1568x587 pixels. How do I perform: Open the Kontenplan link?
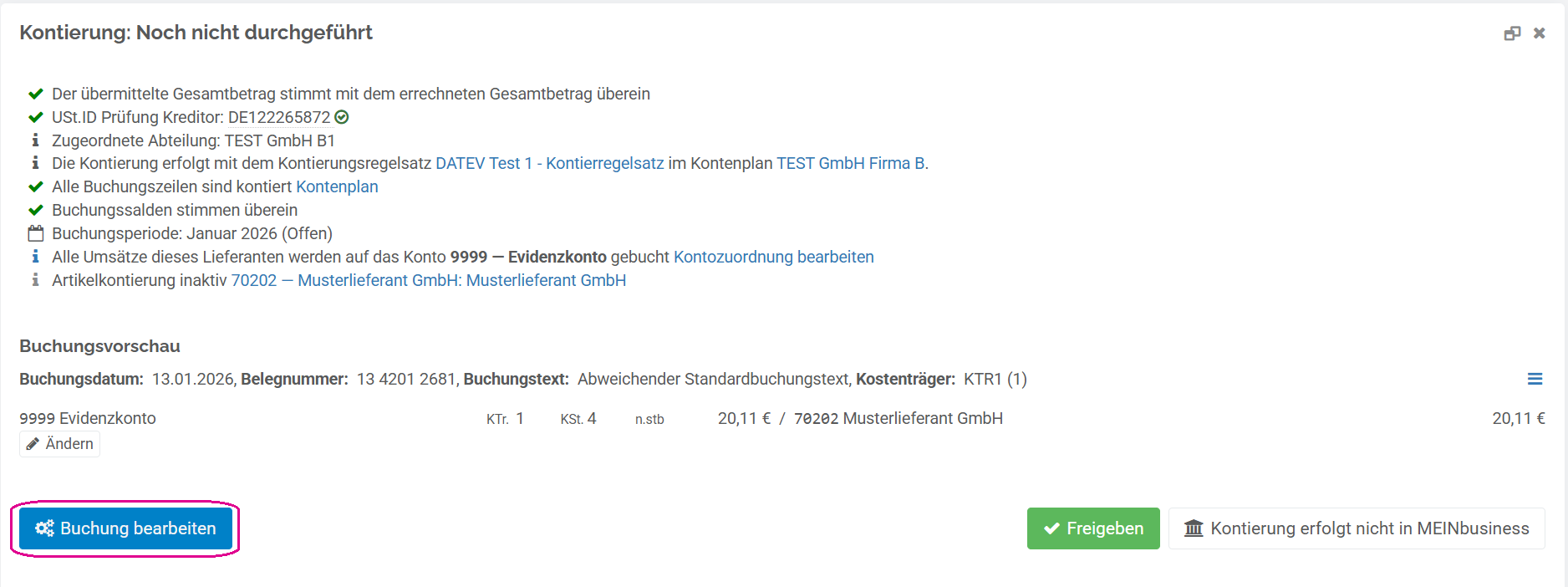pos(337,186)
